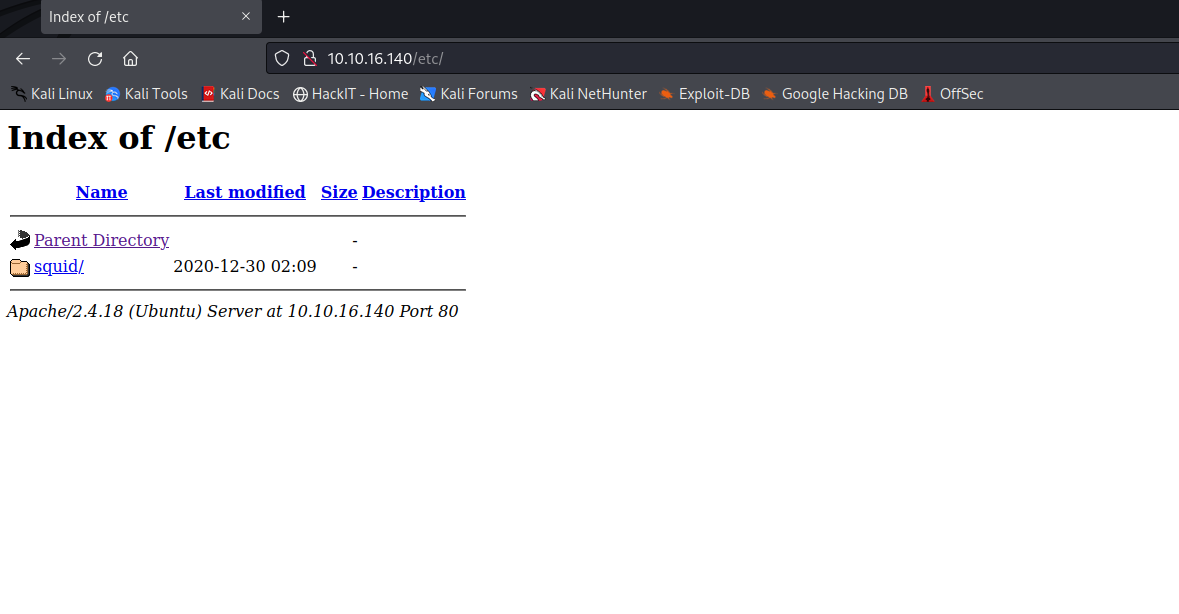Click the squid folder icon

pos(20,268)
